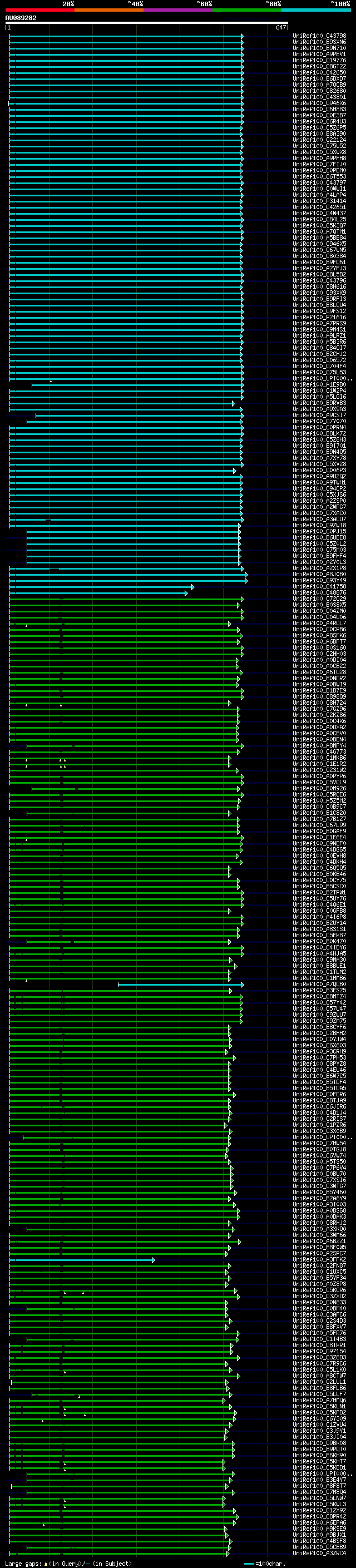Open hit UniRef100_Q6R4U3
The height and width of the screenshot is (1568, 356).
pyautogui.click(x=319, y=121)
